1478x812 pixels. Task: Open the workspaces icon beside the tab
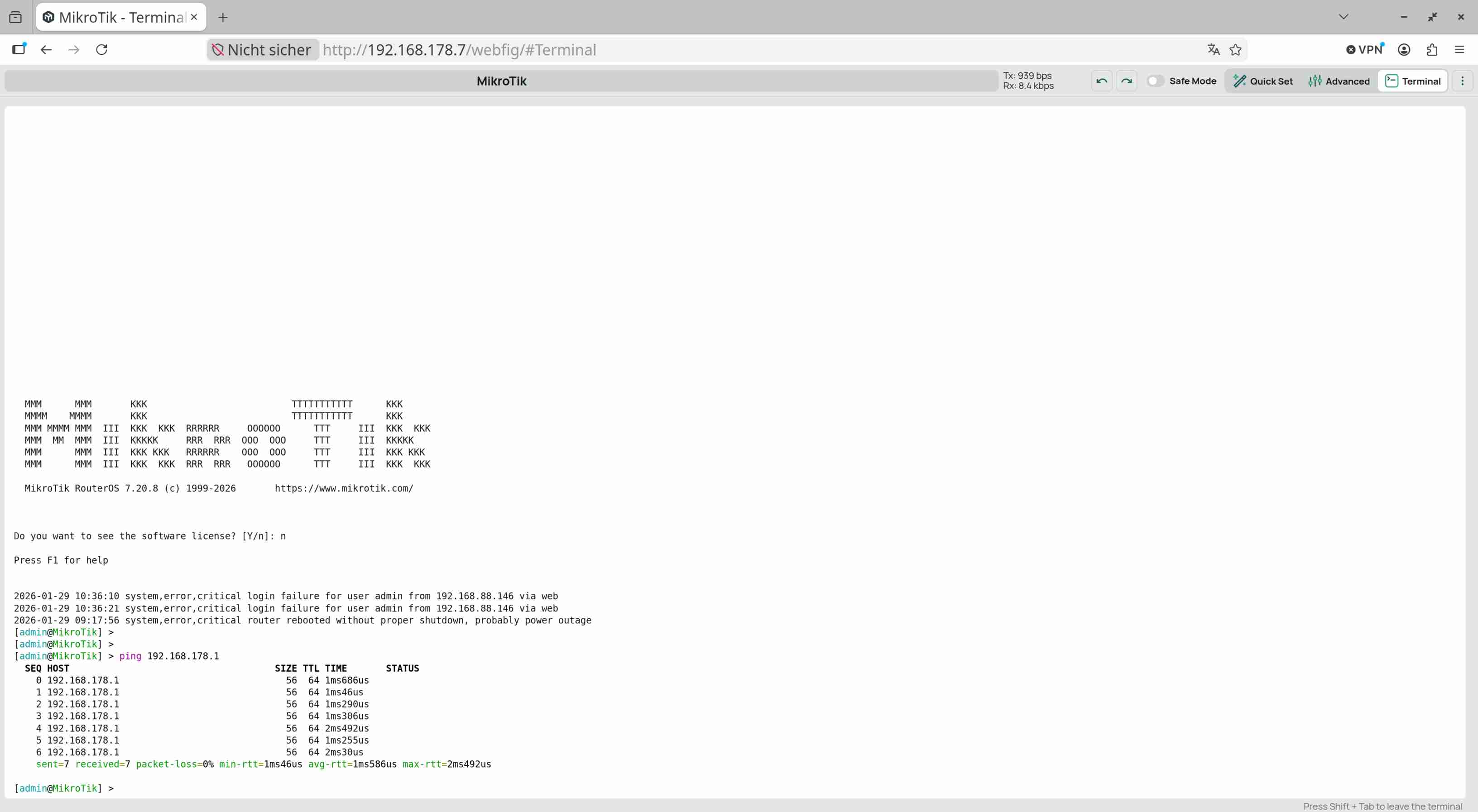tap(15, 17)
